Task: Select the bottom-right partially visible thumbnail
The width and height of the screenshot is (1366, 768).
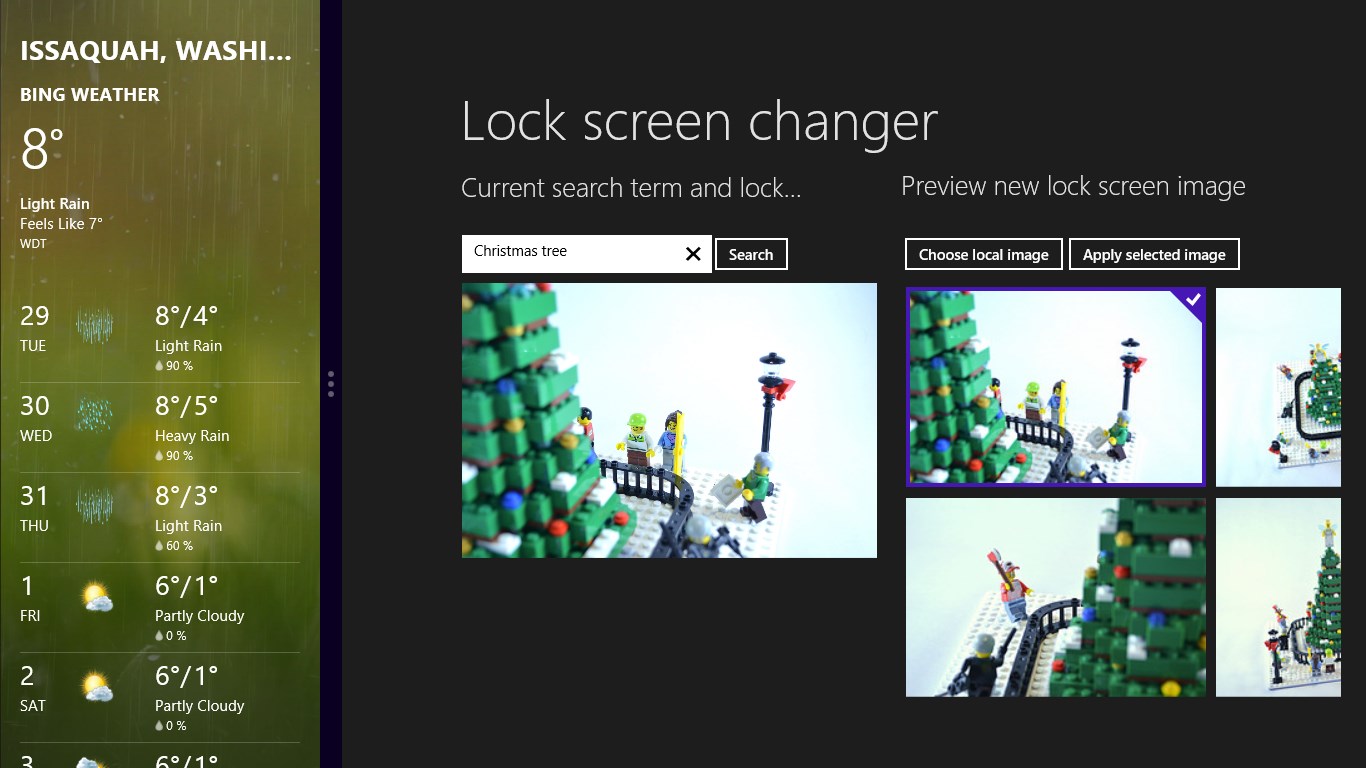Action: pos(1278,597)
